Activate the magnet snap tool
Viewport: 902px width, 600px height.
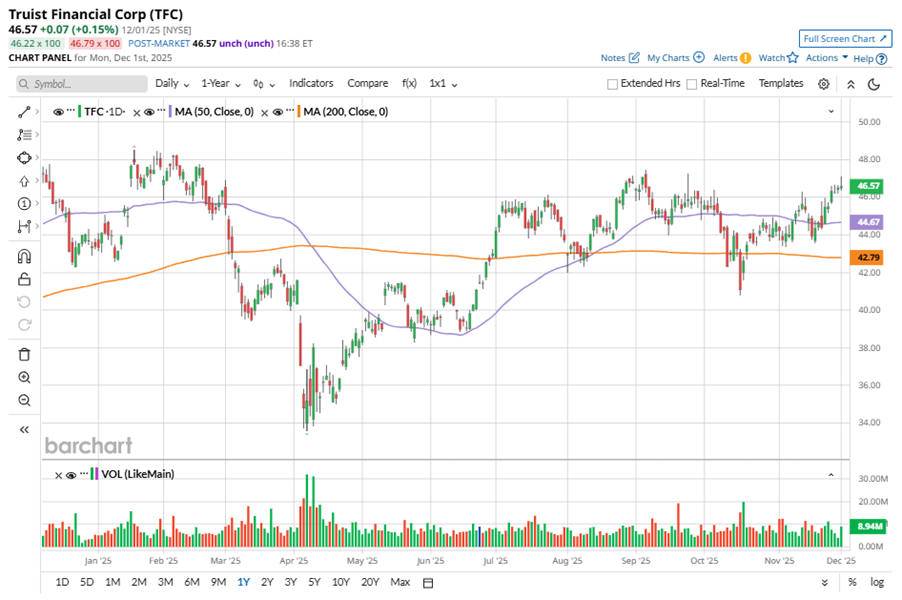(25, 256)
